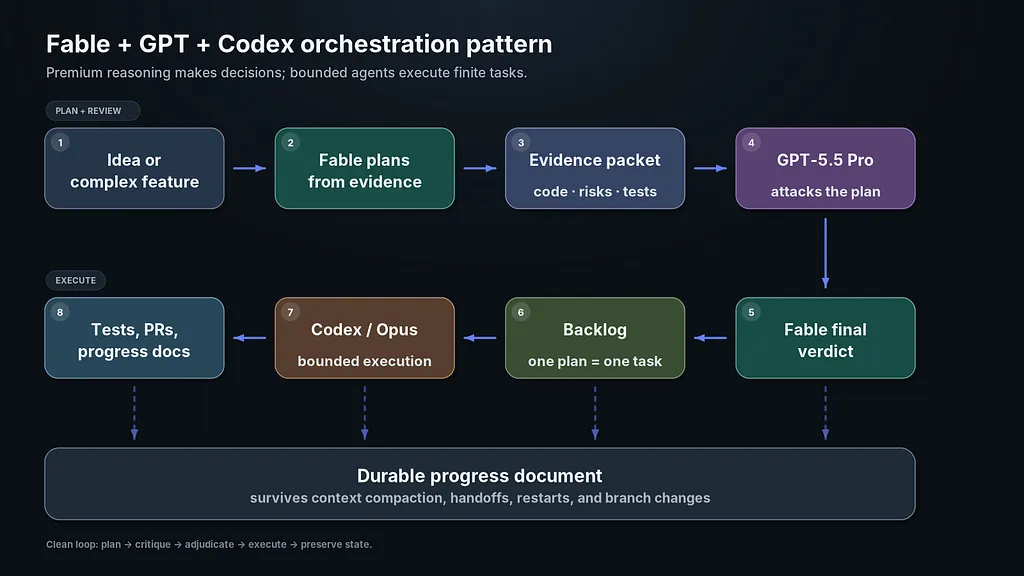Screen dimensions: 1024x576
Task: Click the 'Tests, PRs, progress docs' box
Action: tap(135, 338)
